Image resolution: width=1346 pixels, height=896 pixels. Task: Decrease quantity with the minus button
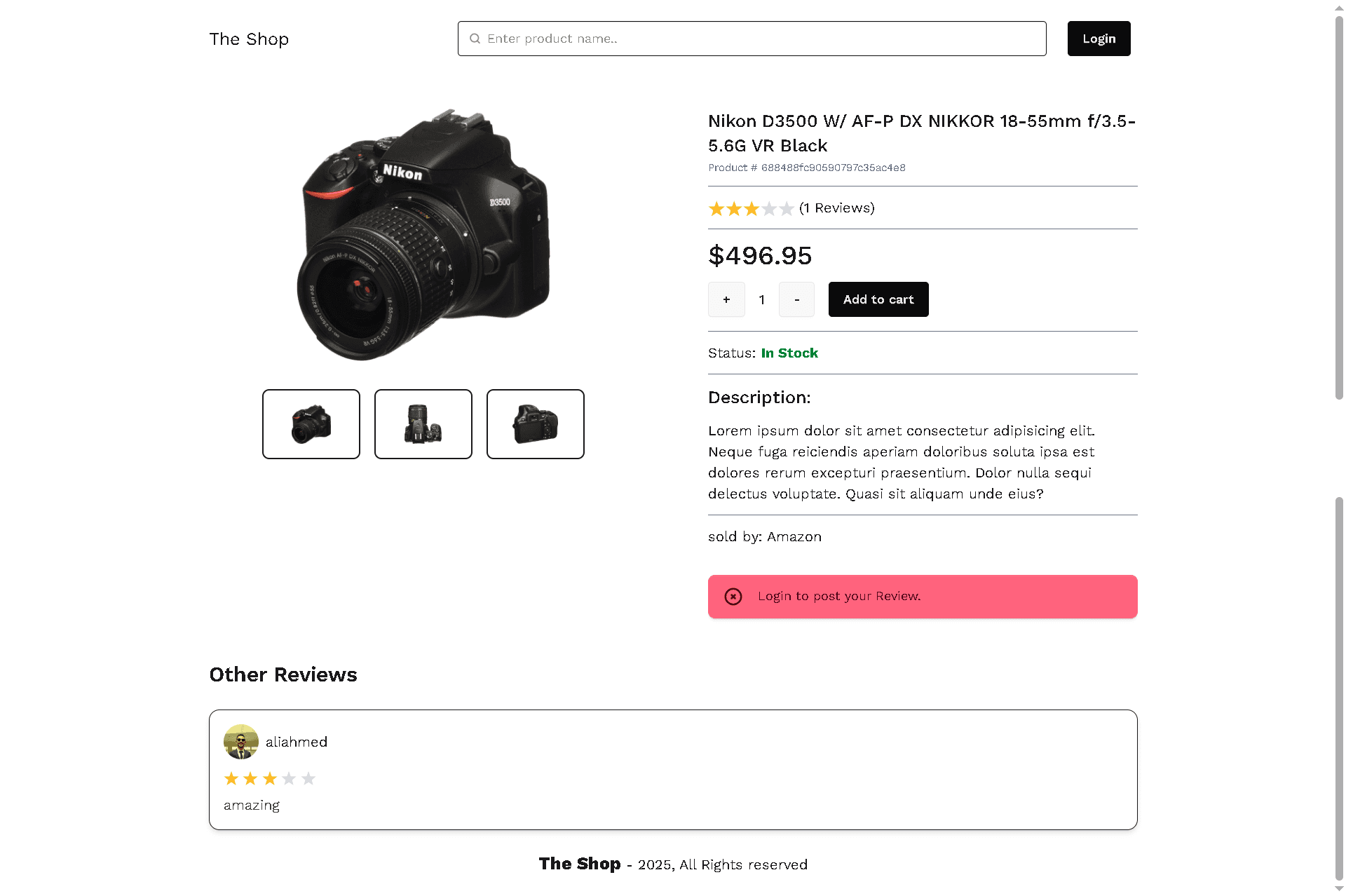(x=796, y=299)
